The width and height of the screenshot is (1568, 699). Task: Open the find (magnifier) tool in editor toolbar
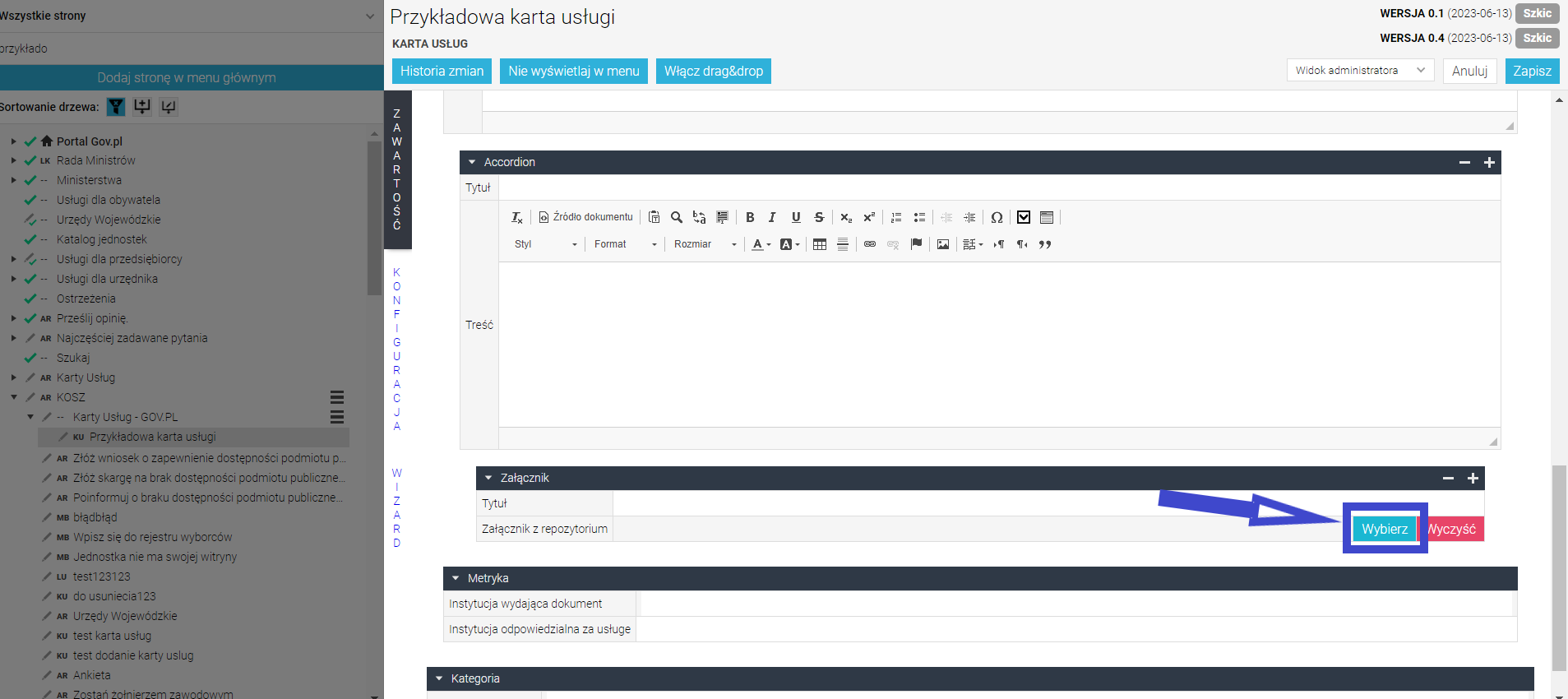677,217
